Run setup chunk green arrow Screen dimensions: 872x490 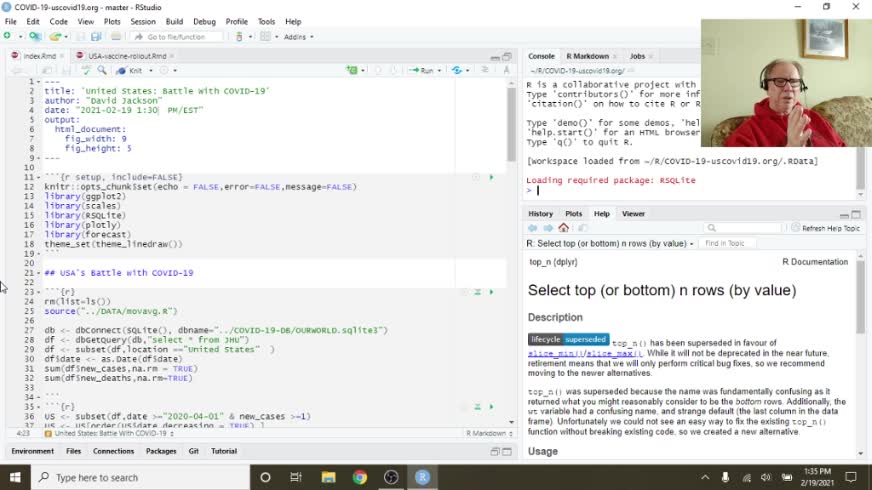click(491, 177)
